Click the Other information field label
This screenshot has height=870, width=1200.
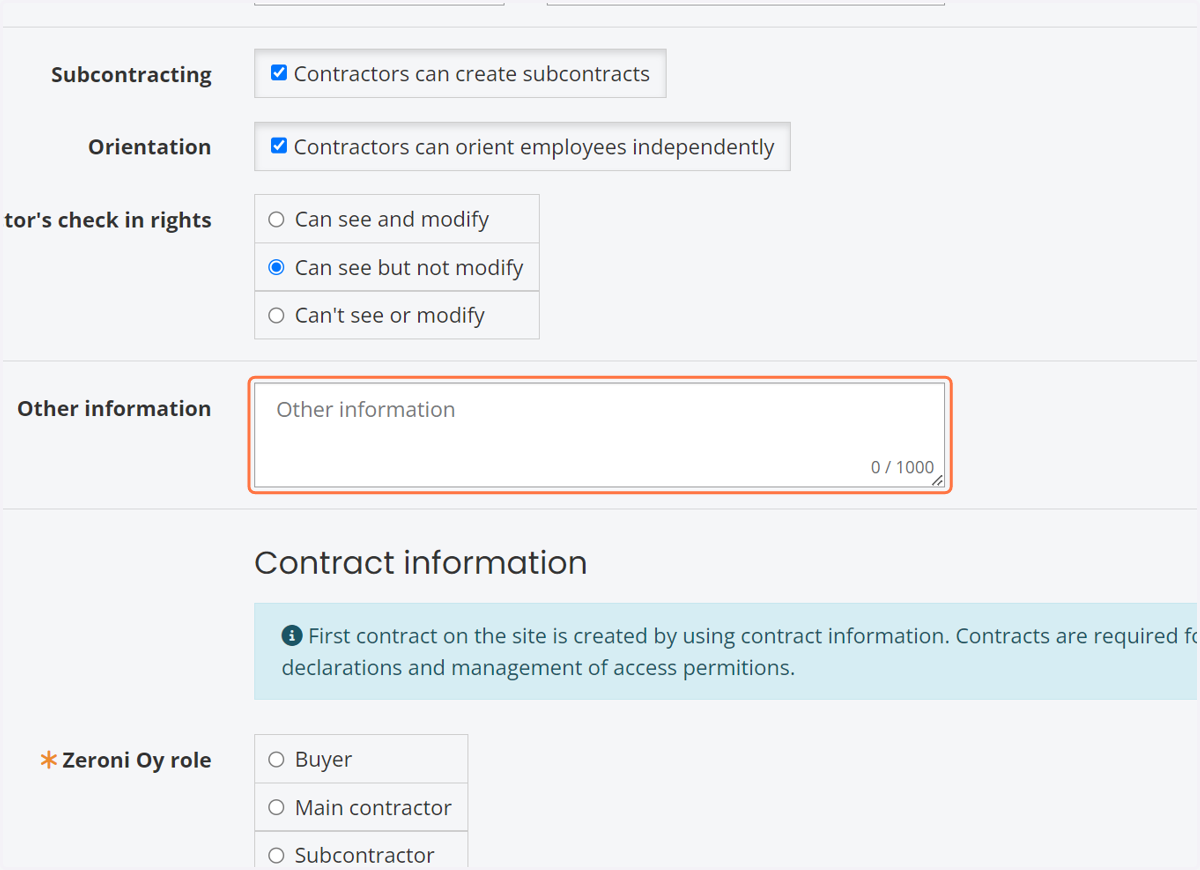(114, 408)
